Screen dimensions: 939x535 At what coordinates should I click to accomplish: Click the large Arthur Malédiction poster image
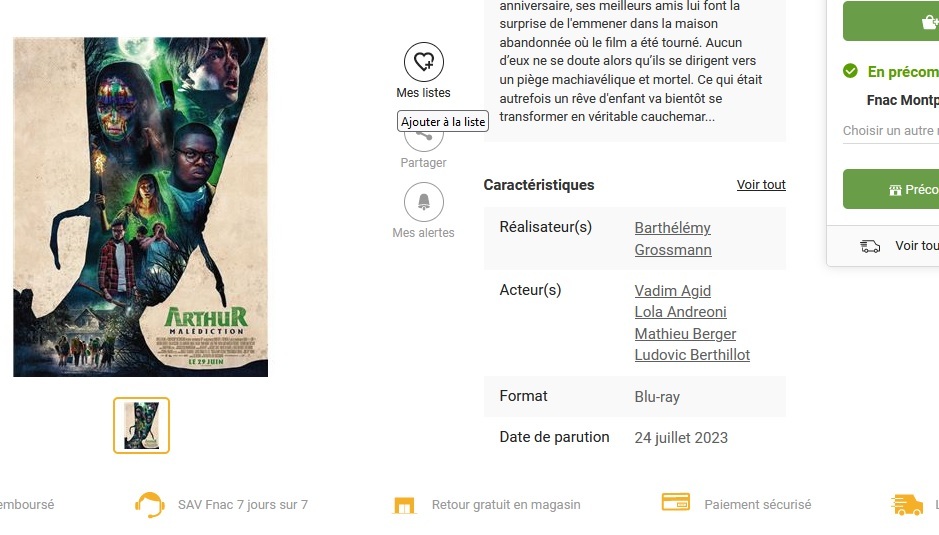pos(141,207)
